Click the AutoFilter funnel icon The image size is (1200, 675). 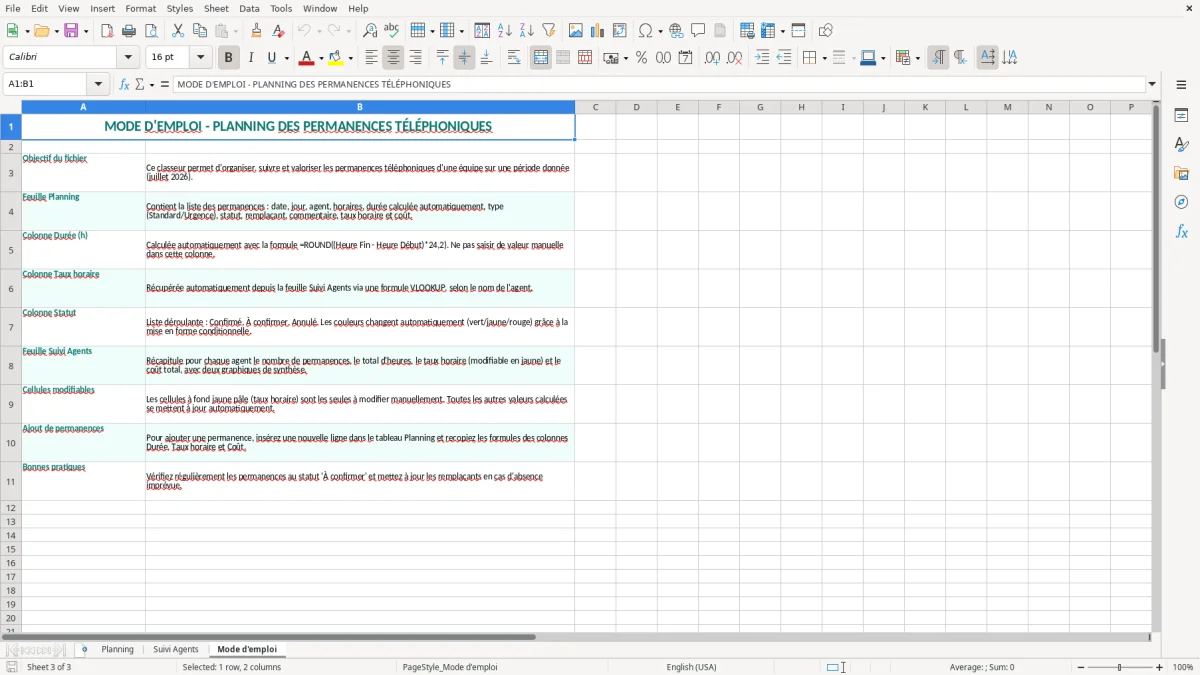pyautogui.click(x=548, y=31)
